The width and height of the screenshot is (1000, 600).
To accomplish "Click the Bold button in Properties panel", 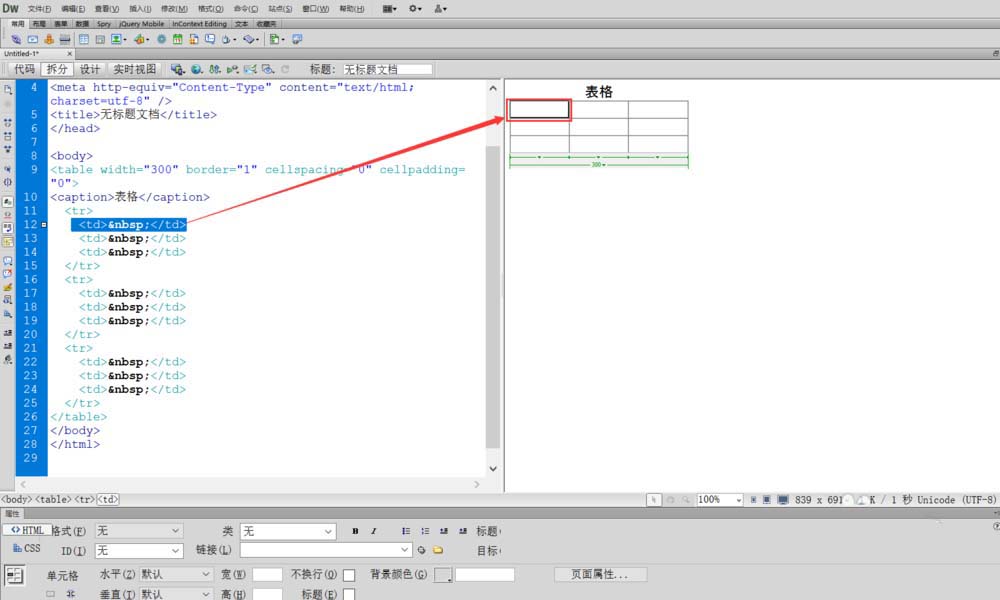I will click(x=355, y=531).
